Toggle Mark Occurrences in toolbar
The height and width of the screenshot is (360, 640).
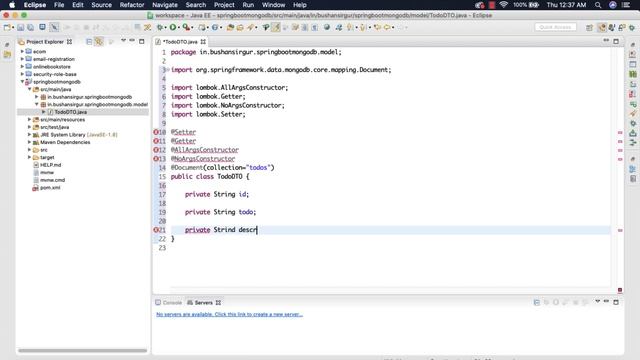pyautogui.click(x=276, y=27)
